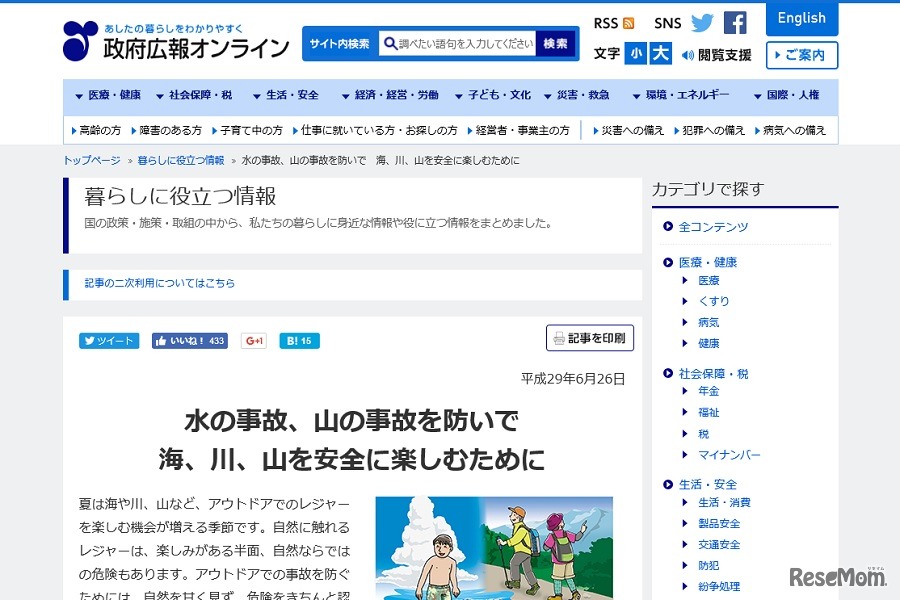This screenshot has width=900, height=600.
Task: Click the printer icon in 記事を印刷
Action: (559, 339)
